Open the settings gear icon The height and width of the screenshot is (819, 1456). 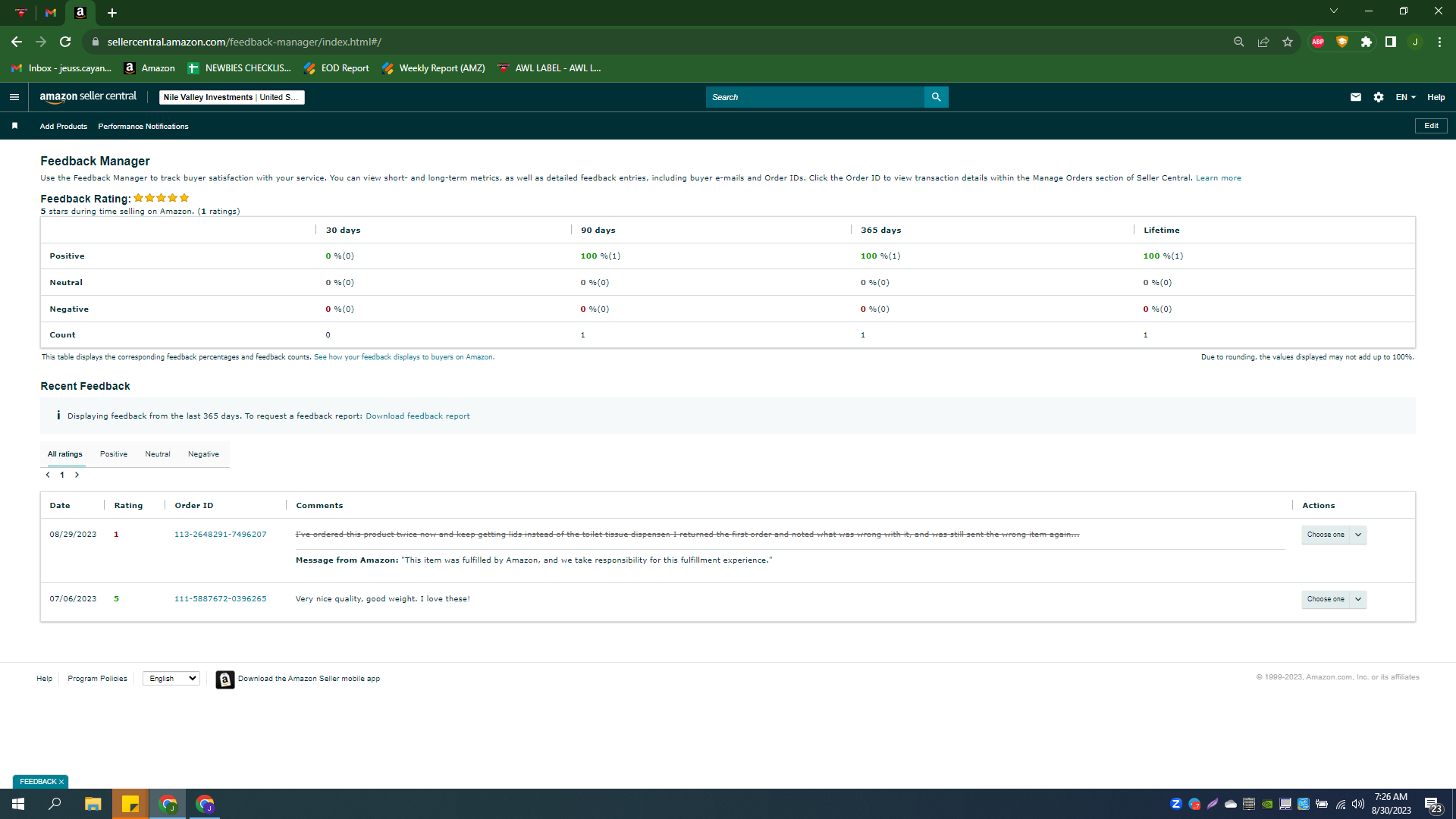click(1379, 97)
